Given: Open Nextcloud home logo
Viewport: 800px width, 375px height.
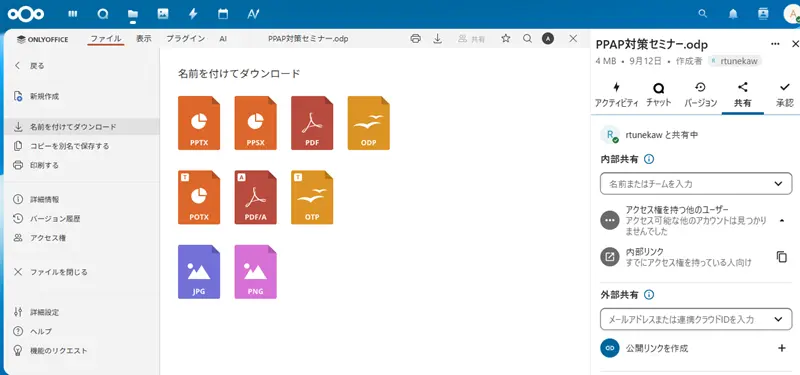Looking at the screenshot, I should pyautogui.click(x=26, y=14).
